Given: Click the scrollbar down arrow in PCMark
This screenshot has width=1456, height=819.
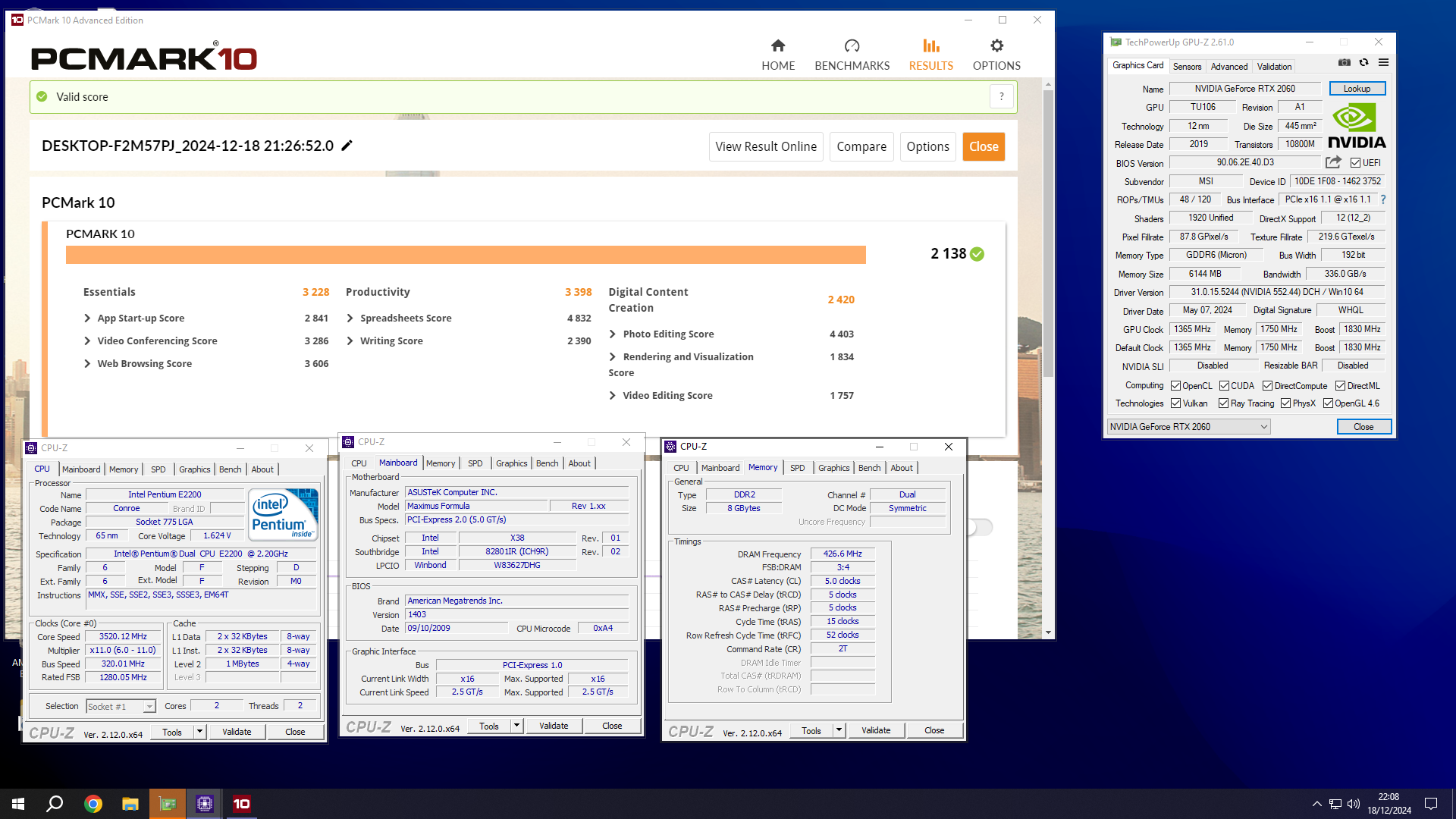Looking at the screenshot, I should [x=1048, y=632].
